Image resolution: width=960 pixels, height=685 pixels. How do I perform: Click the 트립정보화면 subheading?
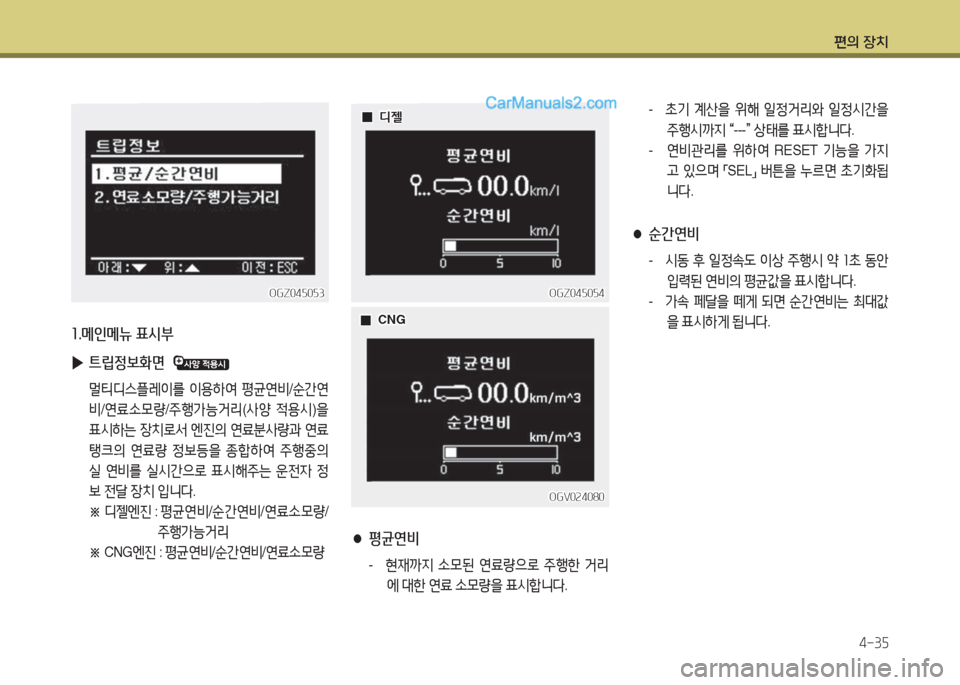[127, 363]
